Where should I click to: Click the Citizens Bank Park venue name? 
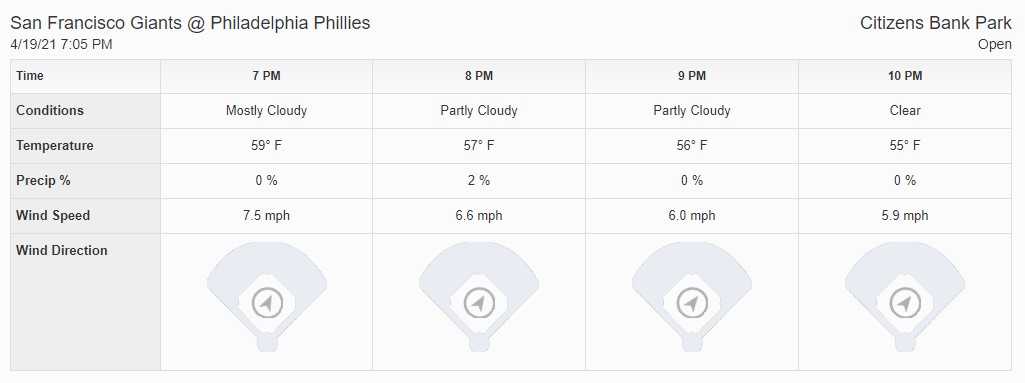[935, 23]
